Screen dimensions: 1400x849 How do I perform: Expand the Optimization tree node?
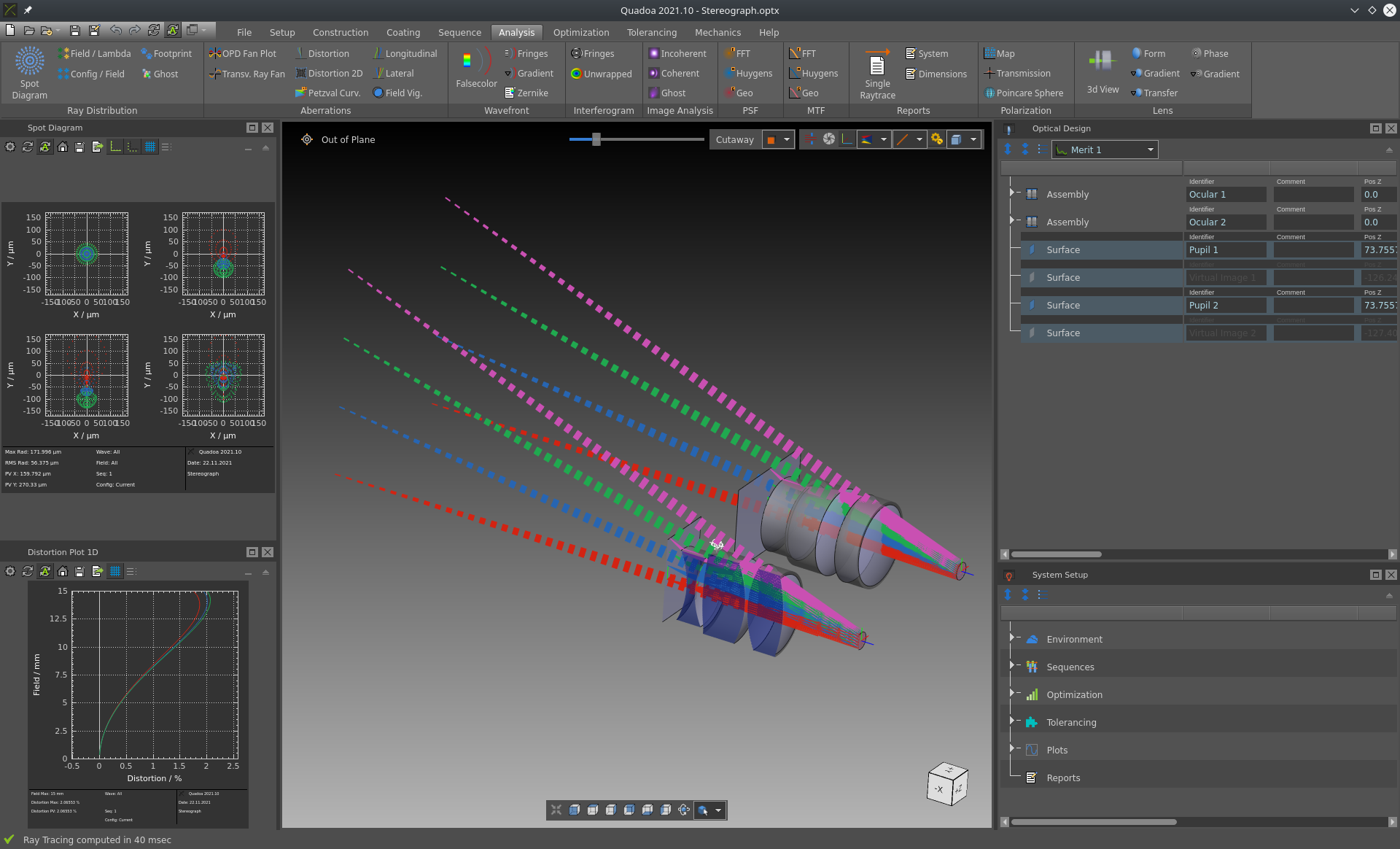click(x=1011, y=693)
